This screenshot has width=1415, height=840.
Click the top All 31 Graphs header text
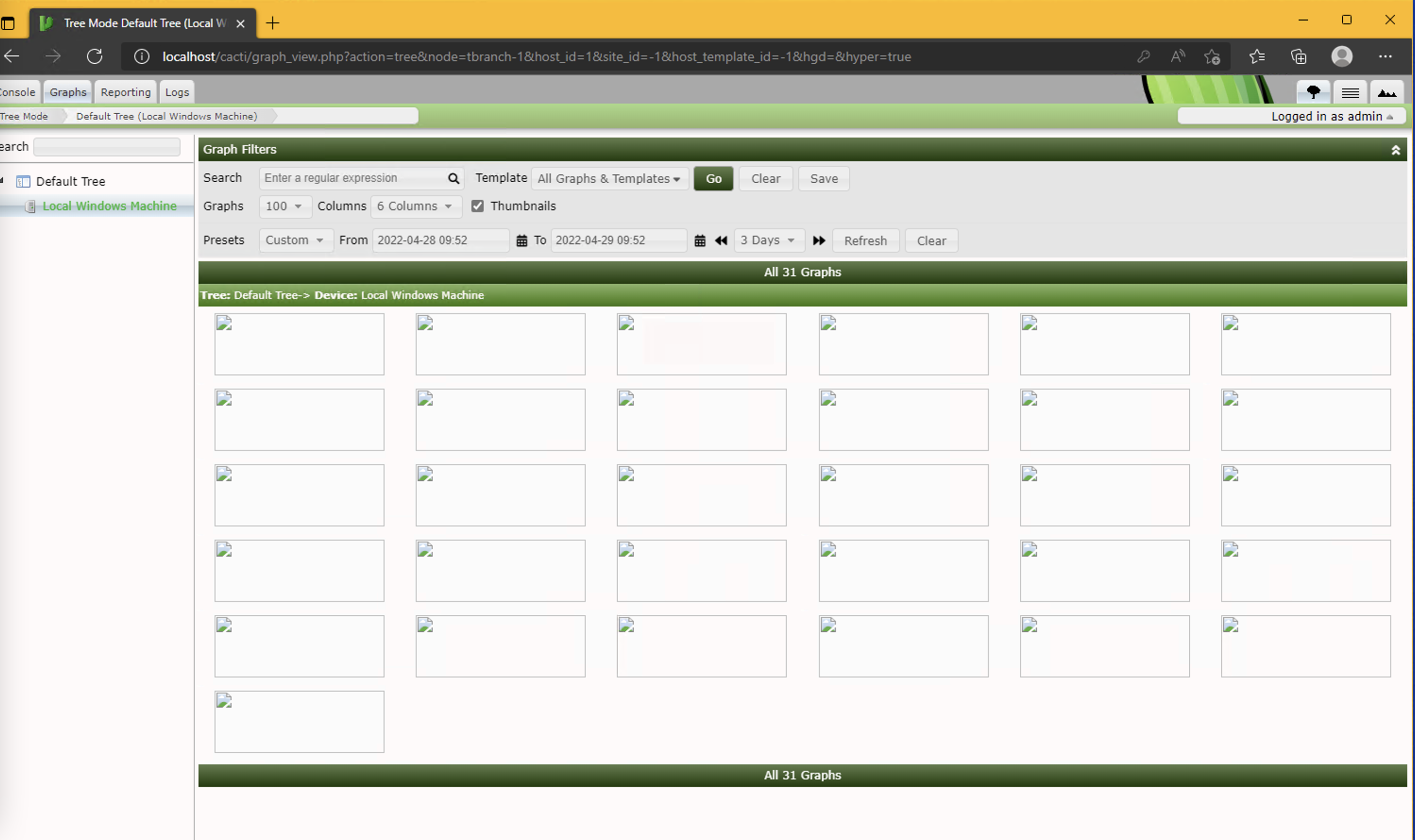tap(802, 272)
